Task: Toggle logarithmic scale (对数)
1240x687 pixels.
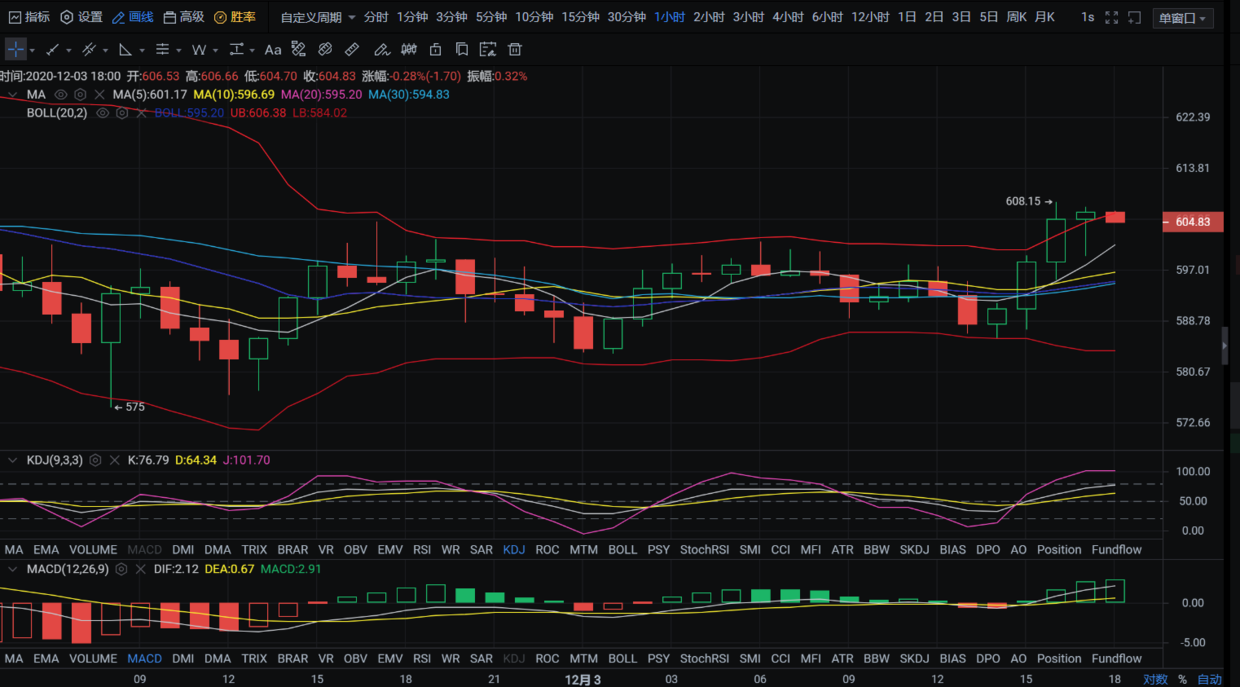Action: click(1155, 679)
